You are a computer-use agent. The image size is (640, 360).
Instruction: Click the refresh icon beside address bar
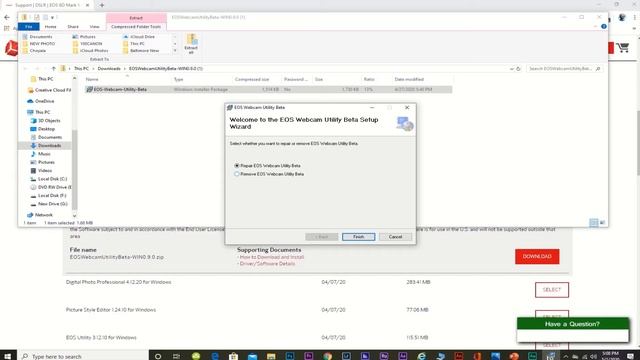click(x=518, y=69)
